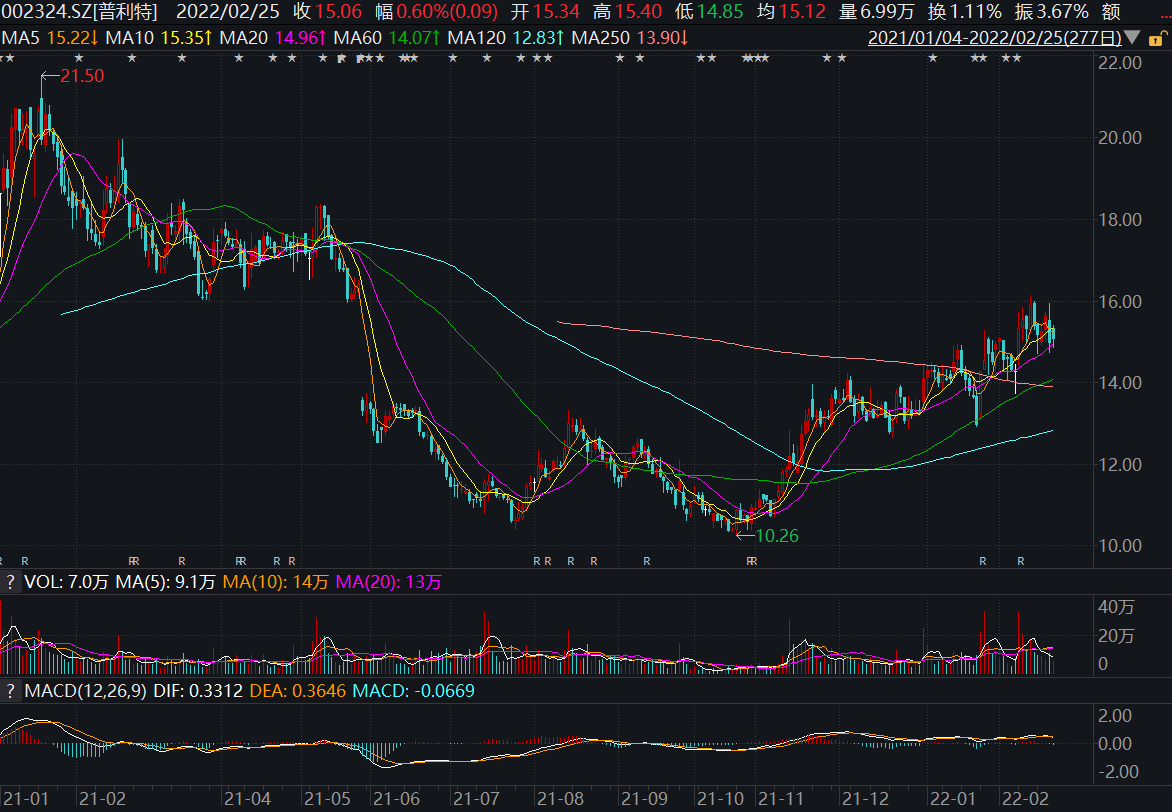Open the VOL panel question mark help
The image size is (1172, 812).
pyautogui.click(x=9, y=582)
